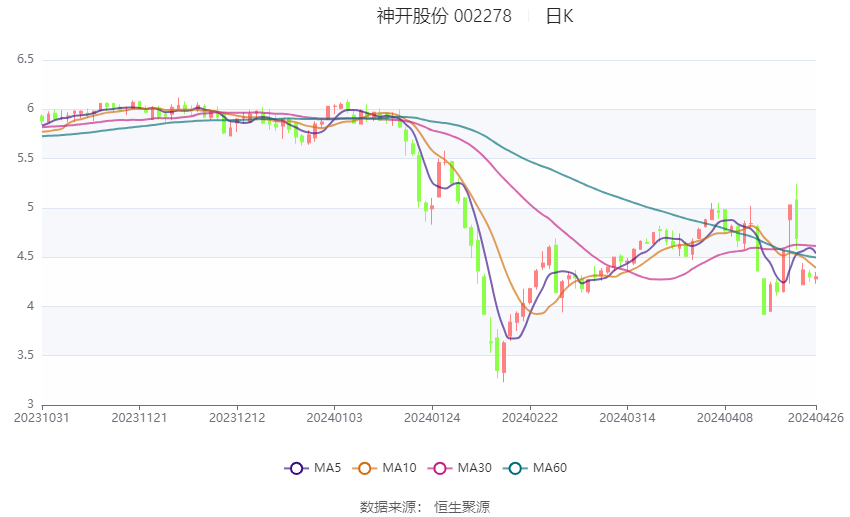
Task: Hide the MA10 line using legend text
Action: (400, 467)
